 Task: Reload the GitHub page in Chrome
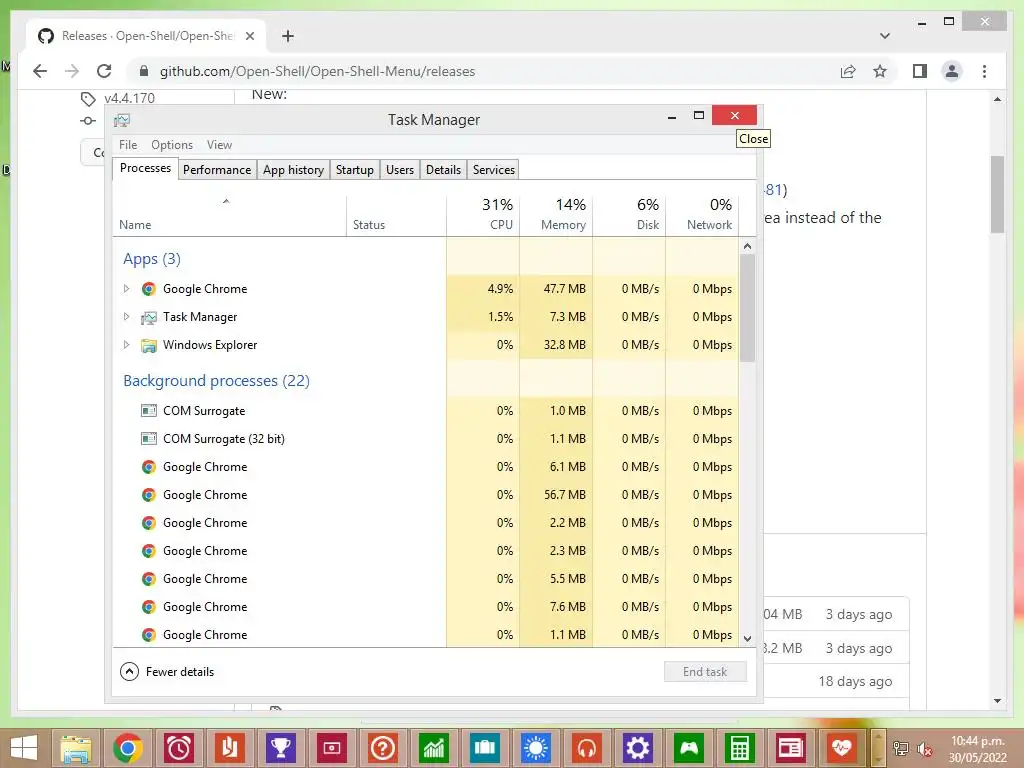104,71
